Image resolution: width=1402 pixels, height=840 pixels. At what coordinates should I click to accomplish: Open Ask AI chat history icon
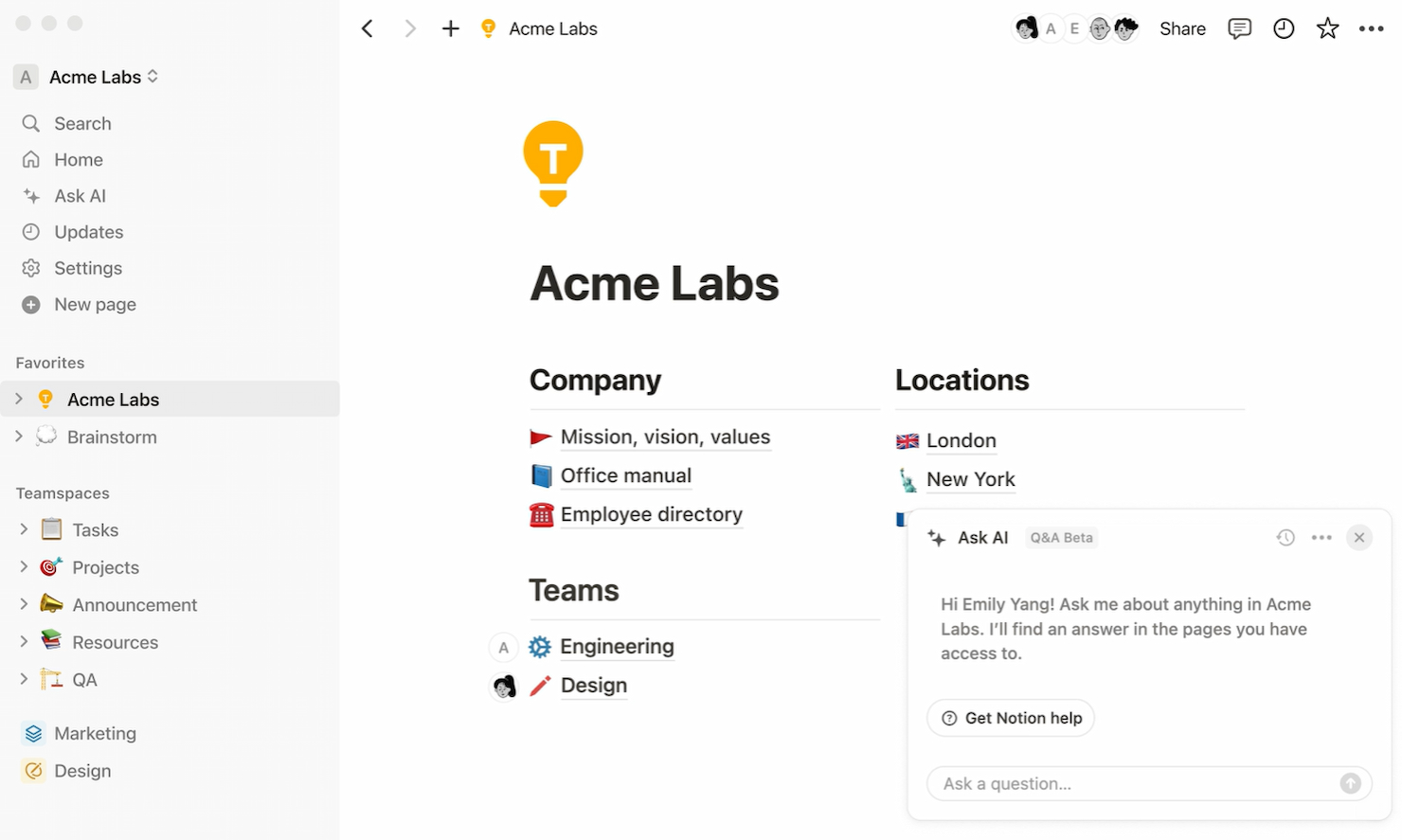tap(1285, 538)
